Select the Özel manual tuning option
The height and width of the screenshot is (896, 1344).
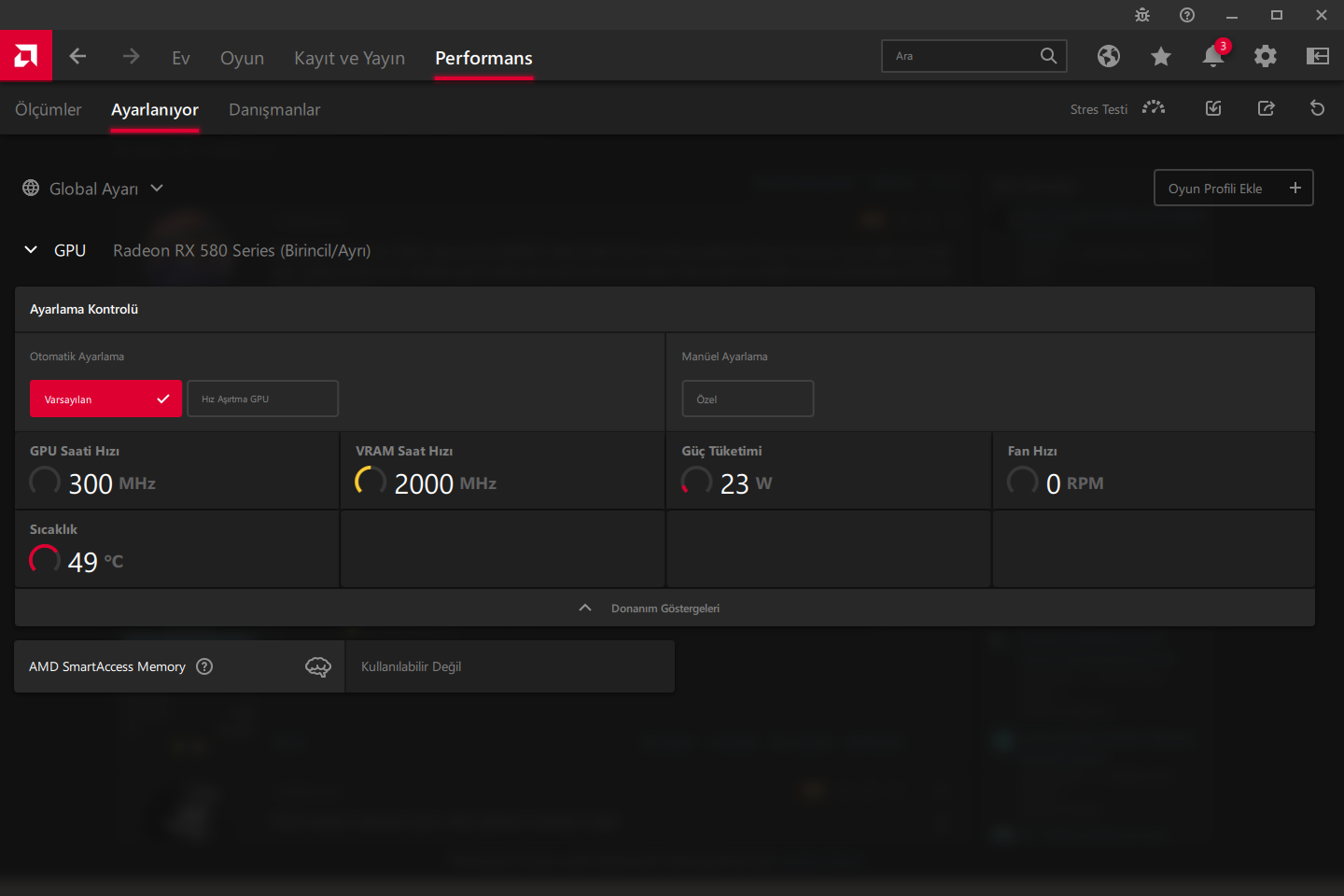click(748, 399)
